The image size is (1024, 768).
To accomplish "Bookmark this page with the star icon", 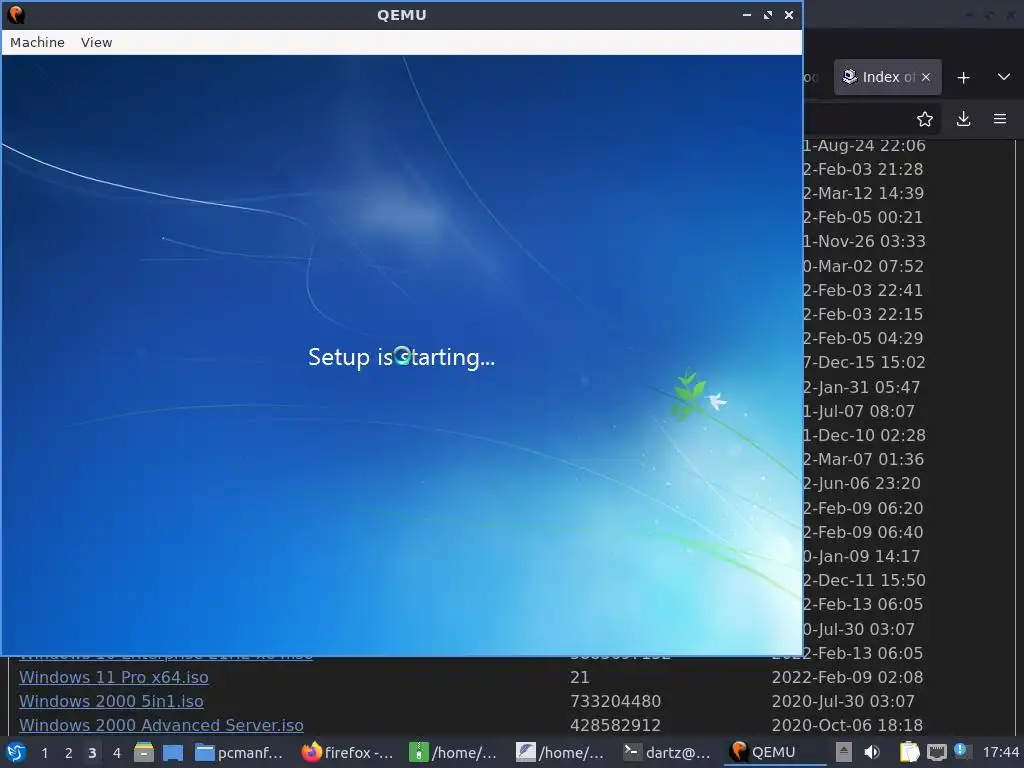I will (x=925, y=119).
